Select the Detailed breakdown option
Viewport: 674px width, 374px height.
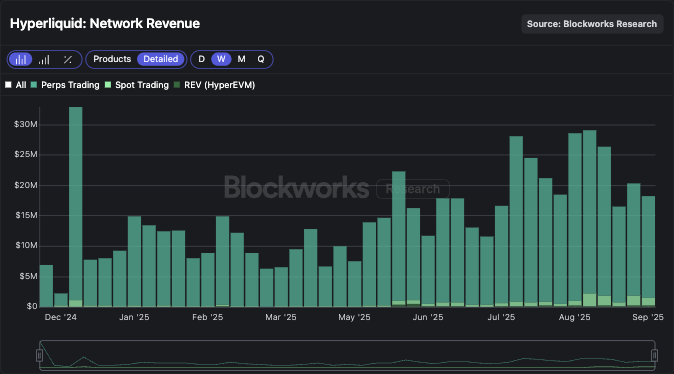pyautogui.click(x=160, y=59)
